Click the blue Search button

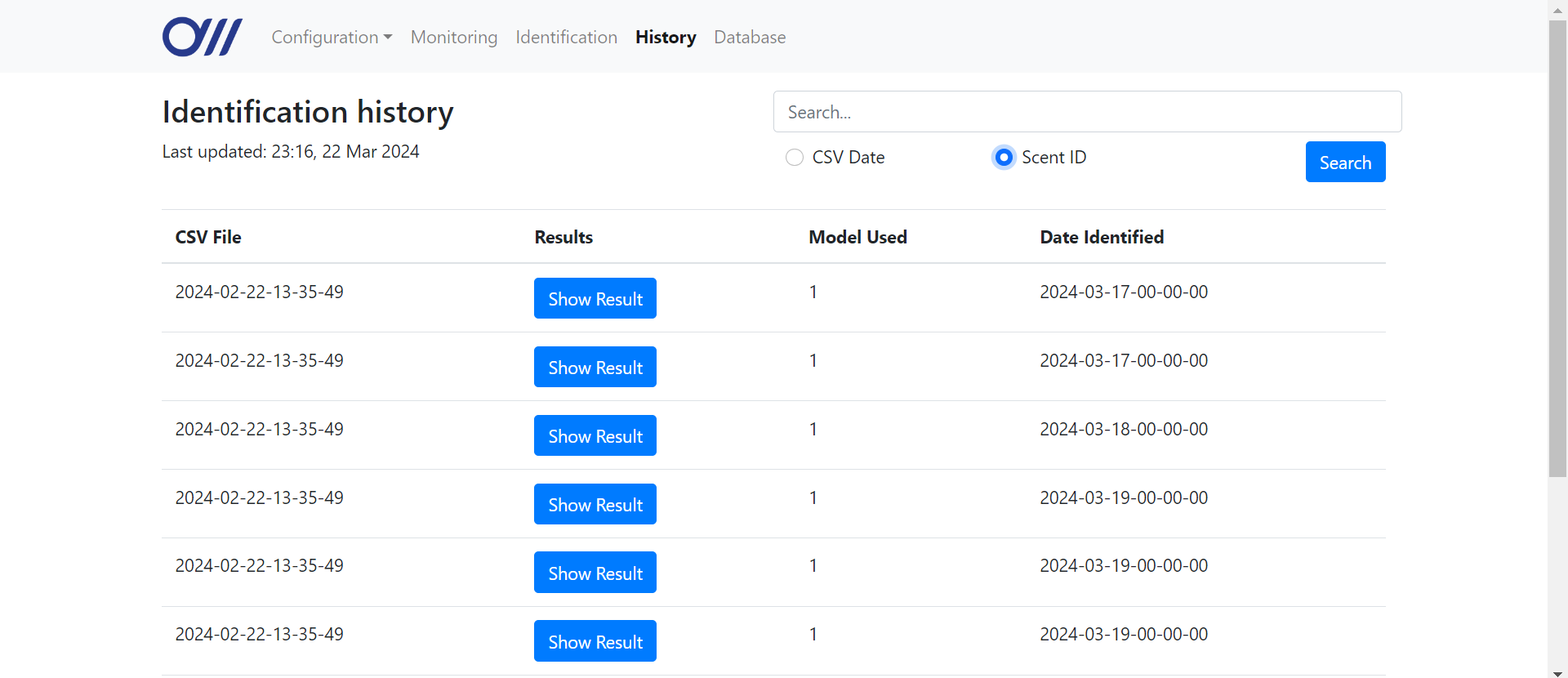pyautogui.click(x=1345, y=162)
